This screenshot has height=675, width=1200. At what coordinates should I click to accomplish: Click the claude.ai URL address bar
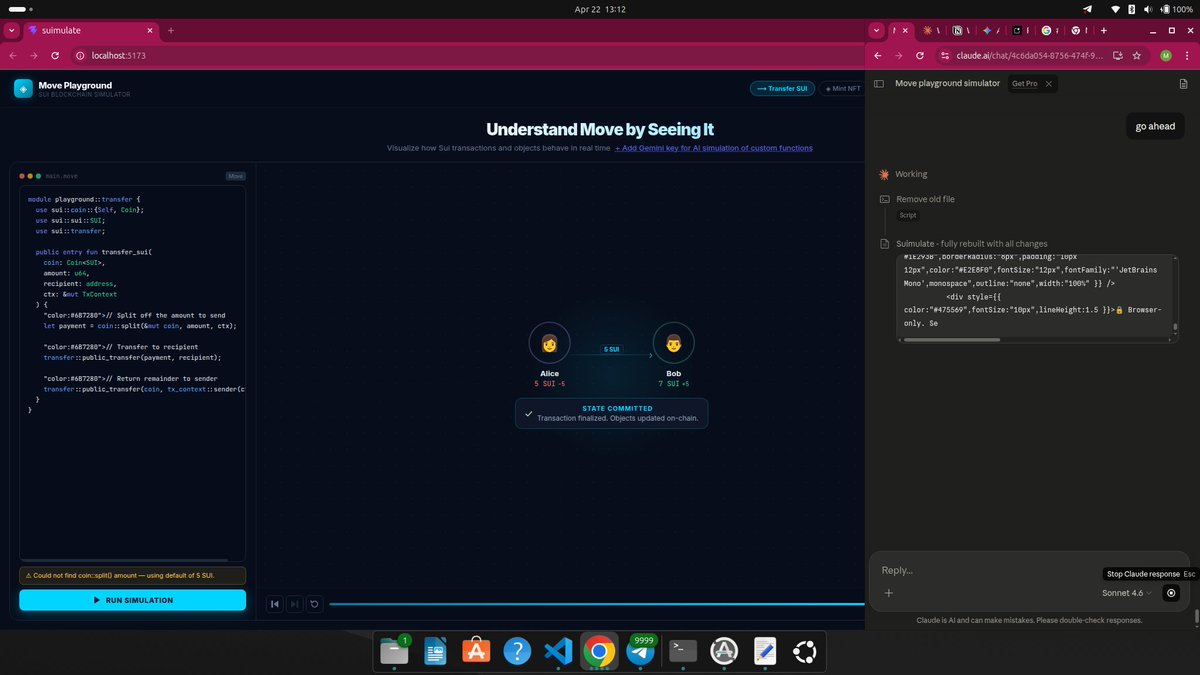coord(1030,56)
